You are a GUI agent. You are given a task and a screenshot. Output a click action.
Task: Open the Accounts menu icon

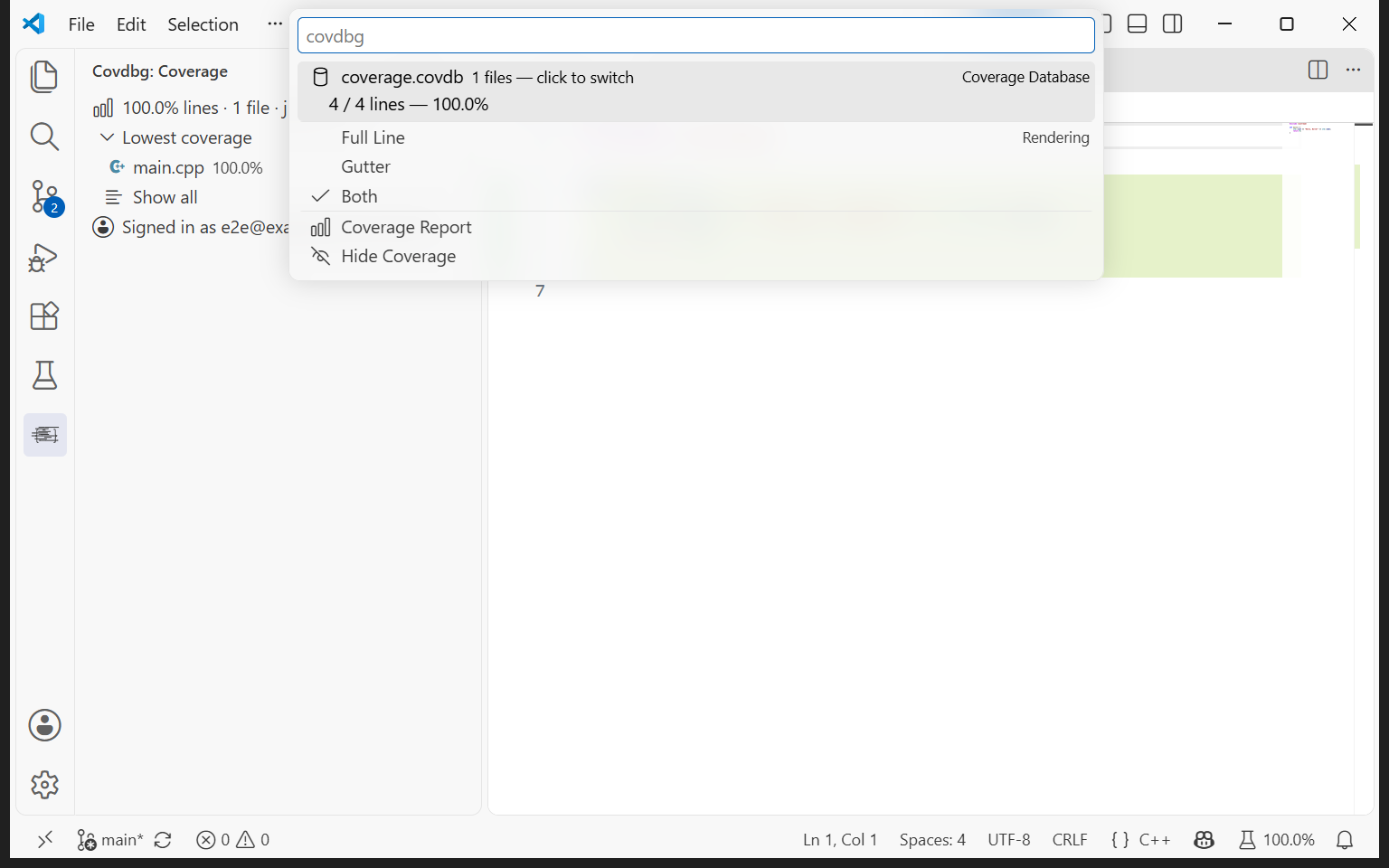(44, 725)
